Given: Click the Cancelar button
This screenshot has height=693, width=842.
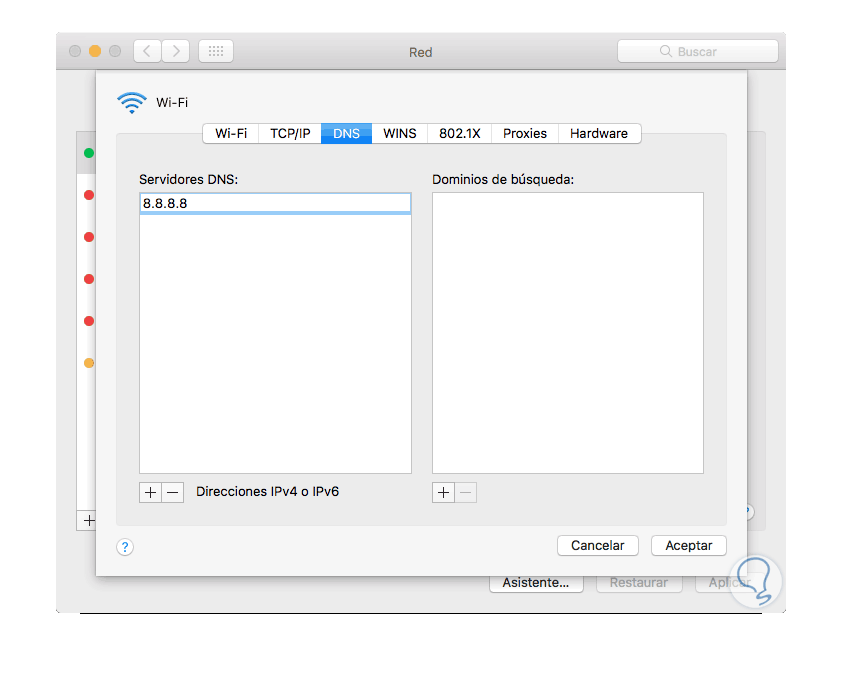Looking at the screenshot, I should 598,545.
